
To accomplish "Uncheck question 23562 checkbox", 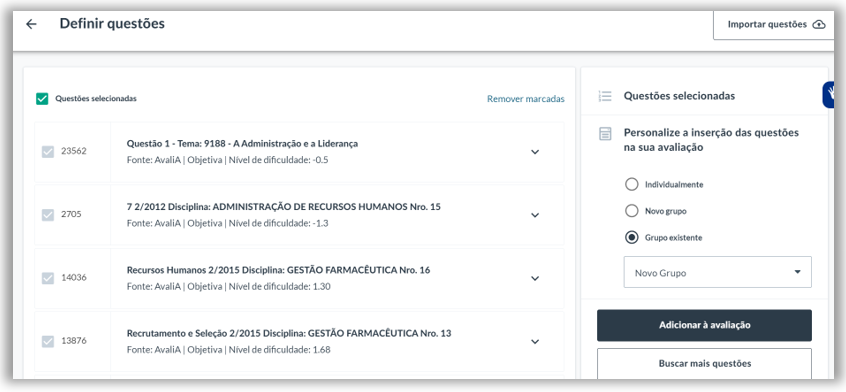I will tap(48, 152).
